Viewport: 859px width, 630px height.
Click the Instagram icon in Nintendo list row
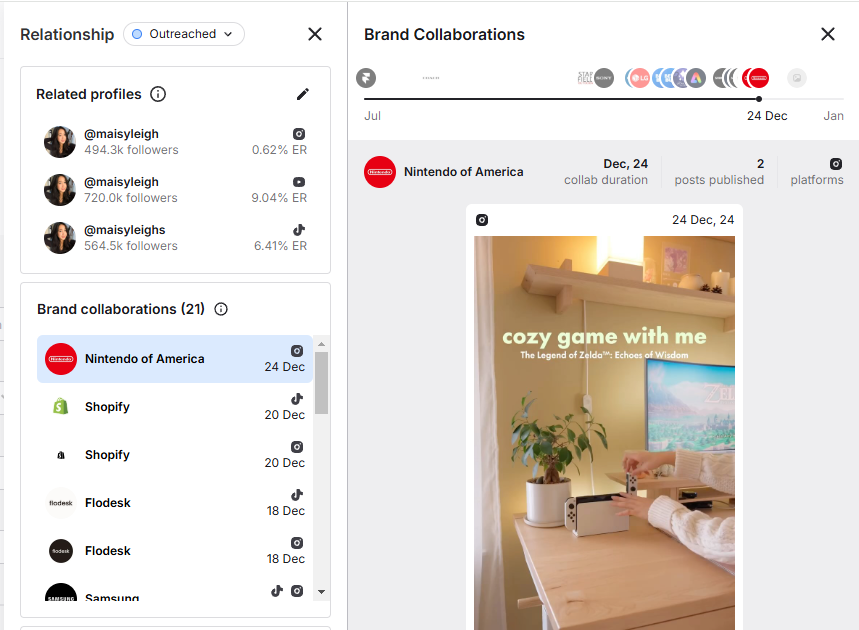297,351
